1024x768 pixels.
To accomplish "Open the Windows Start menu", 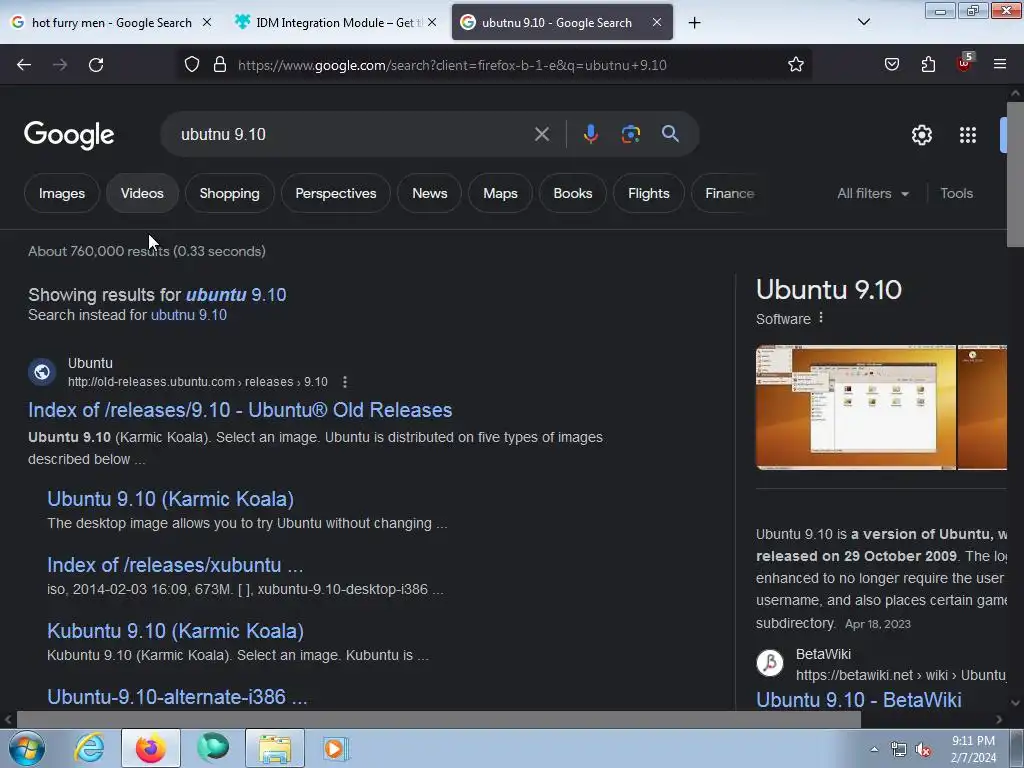I will coord(27,748).
